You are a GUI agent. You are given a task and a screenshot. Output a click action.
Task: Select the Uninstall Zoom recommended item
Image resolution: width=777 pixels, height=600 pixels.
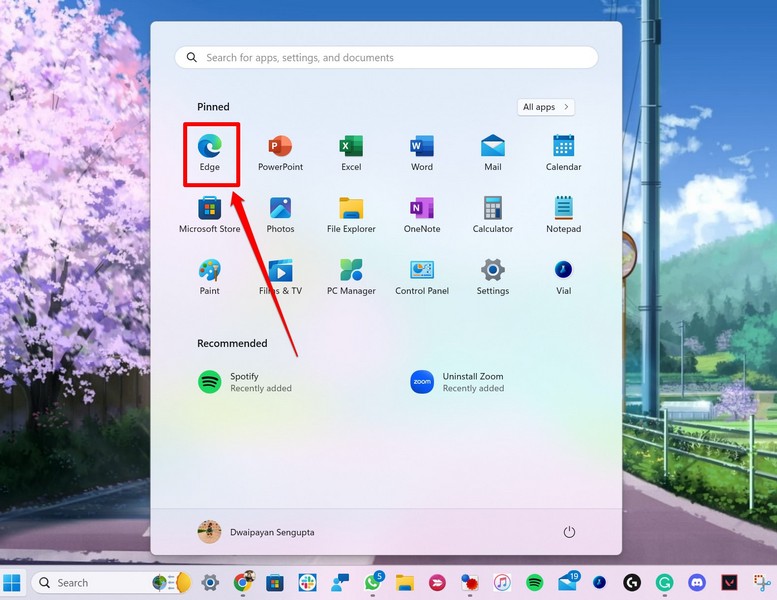457,382
